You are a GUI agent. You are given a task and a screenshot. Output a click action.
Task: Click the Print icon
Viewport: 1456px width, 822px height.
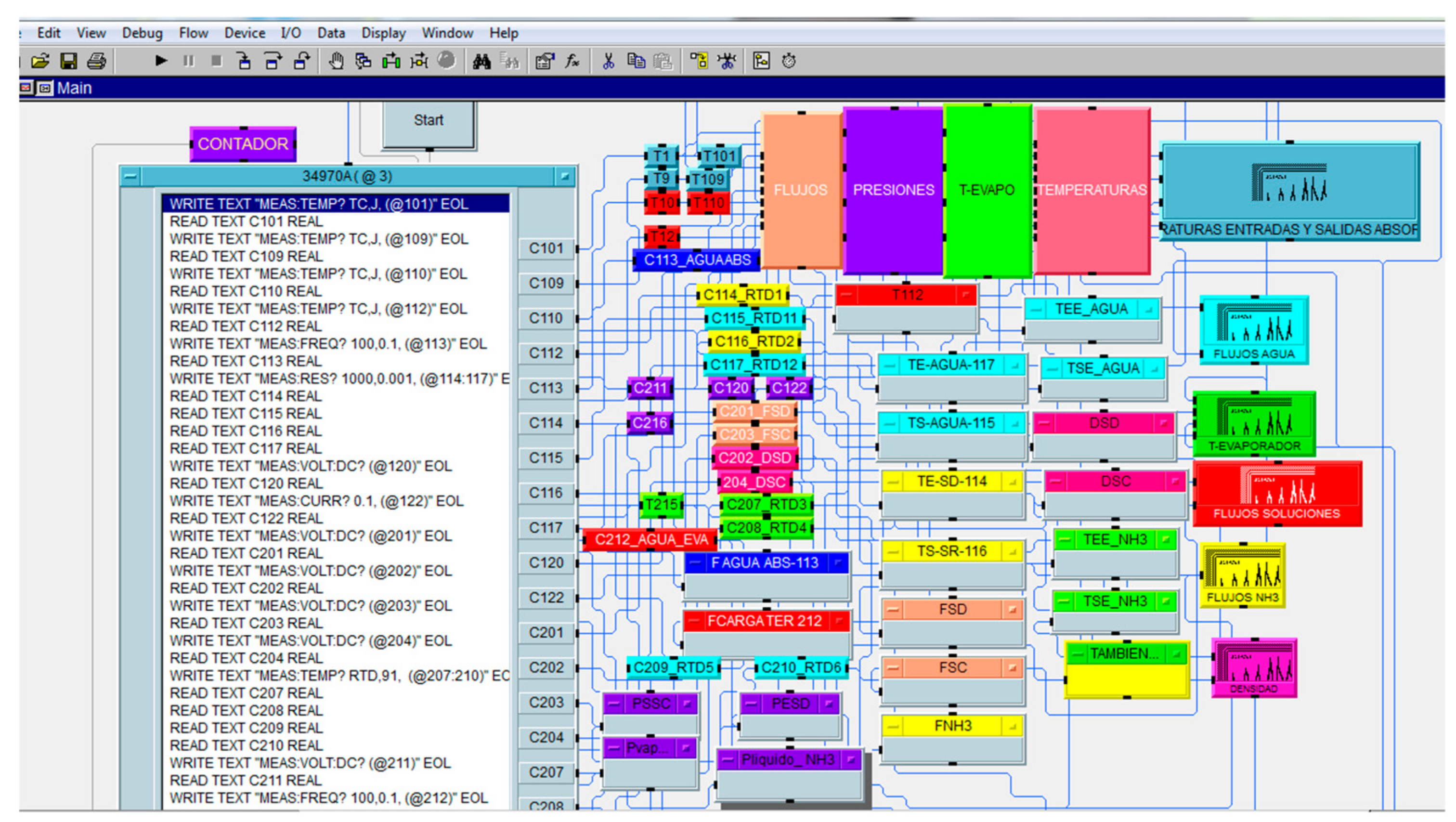(97, 61)
